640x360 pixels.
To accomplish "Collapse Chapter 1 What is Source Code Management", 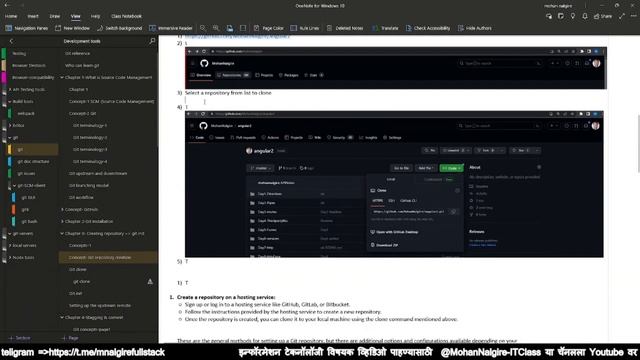I will [x=62, y=78].
